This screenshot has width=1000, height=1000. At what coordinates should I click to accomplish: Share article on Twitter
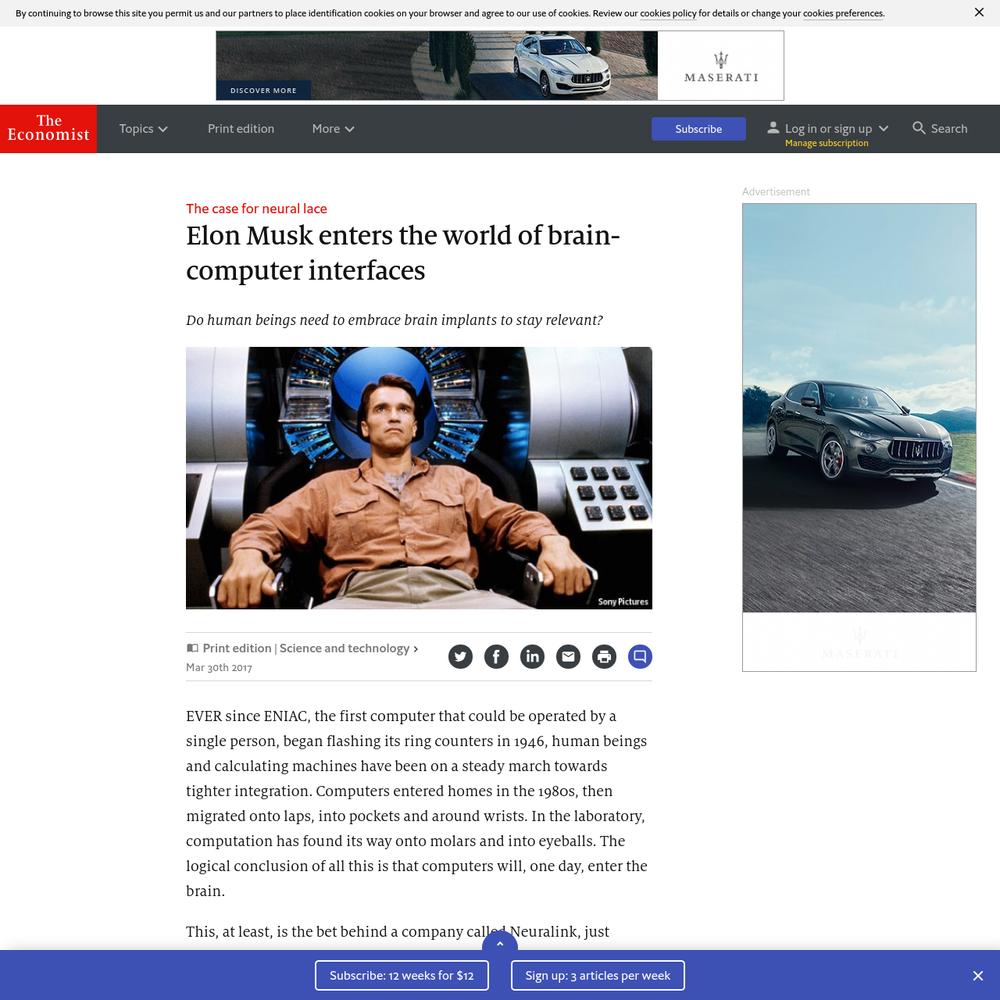(x=460, y=656)
